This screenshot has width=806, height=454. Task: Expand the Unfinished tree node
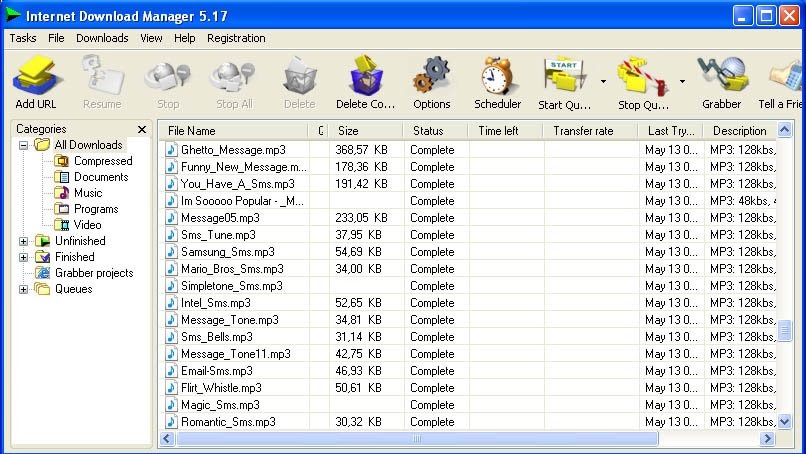[23, 241]
